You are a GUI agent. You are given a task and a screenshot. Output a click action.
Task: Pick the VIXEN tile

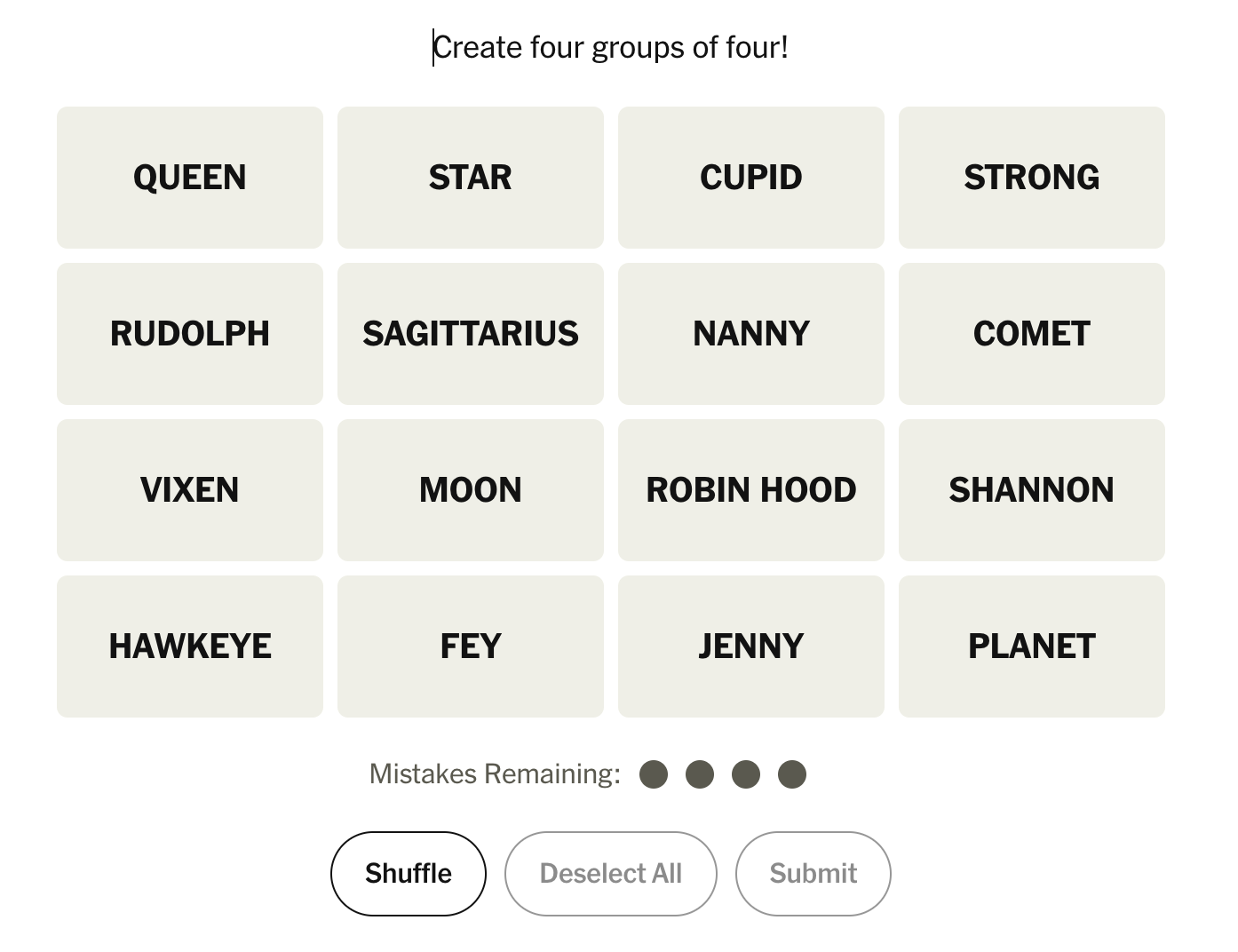pos(190,490)
